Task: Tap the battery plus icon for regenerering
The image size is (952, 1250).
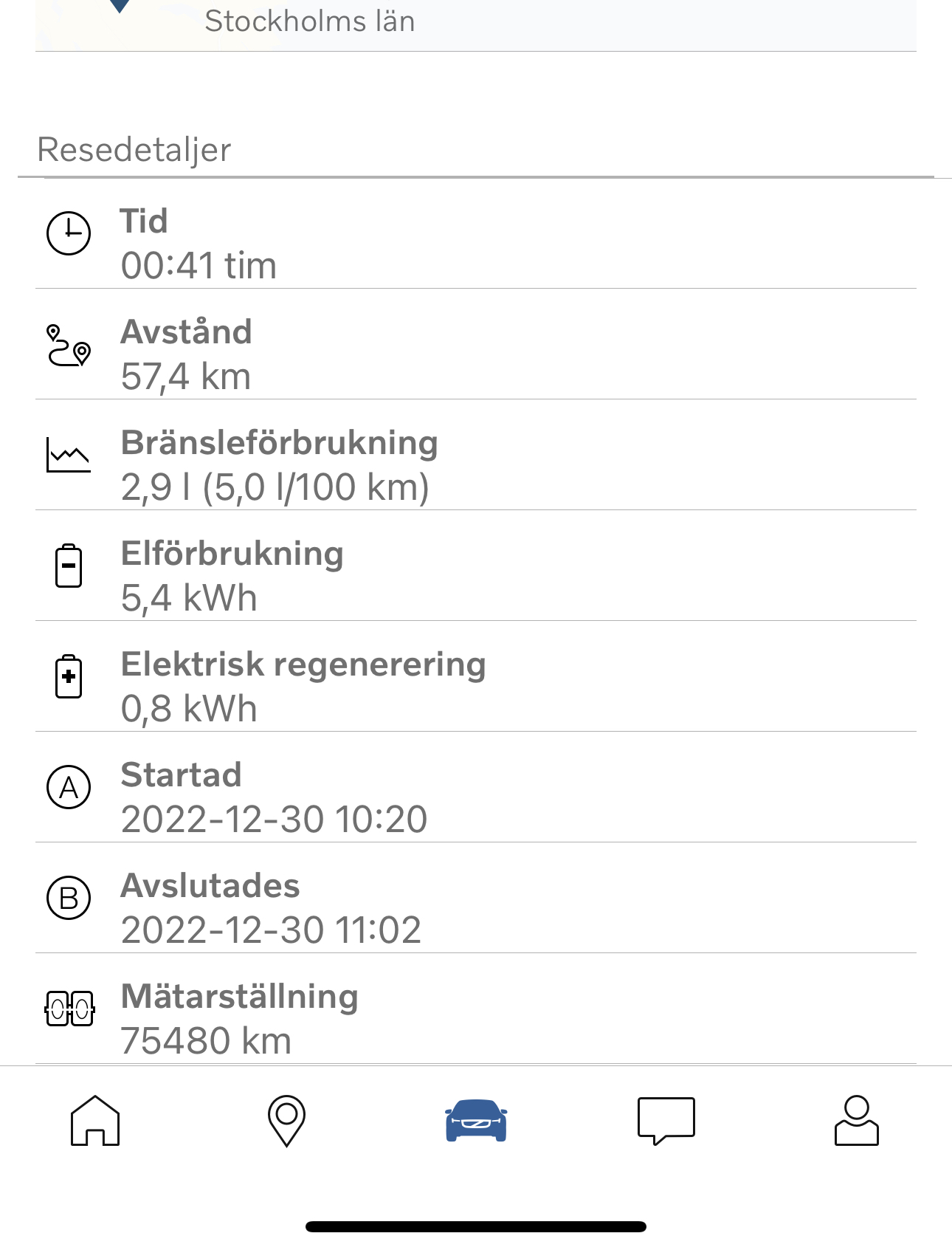Action: click(x=69, y=676)
